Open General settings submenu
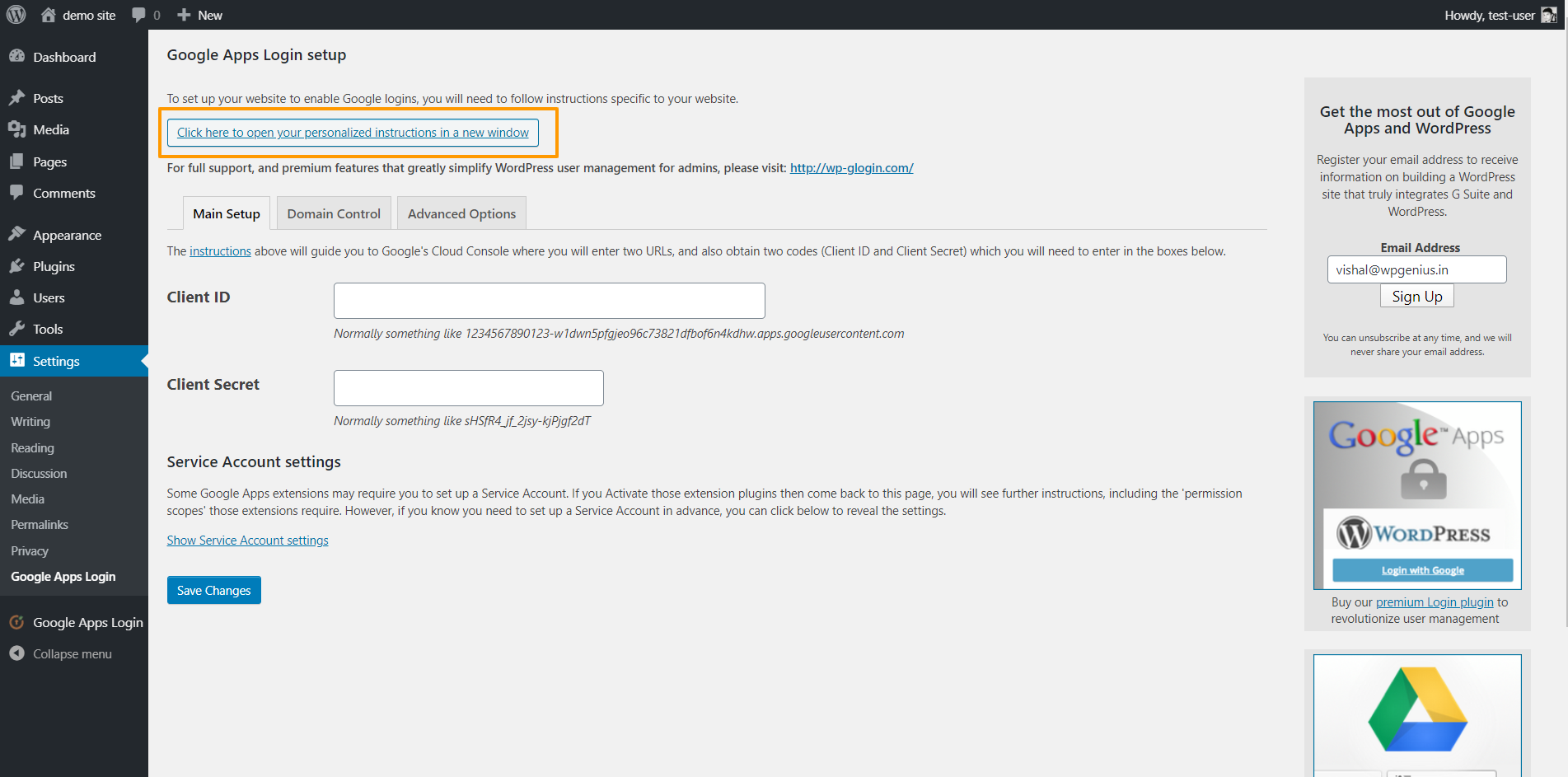The image size is (1568, 777). 31,396
